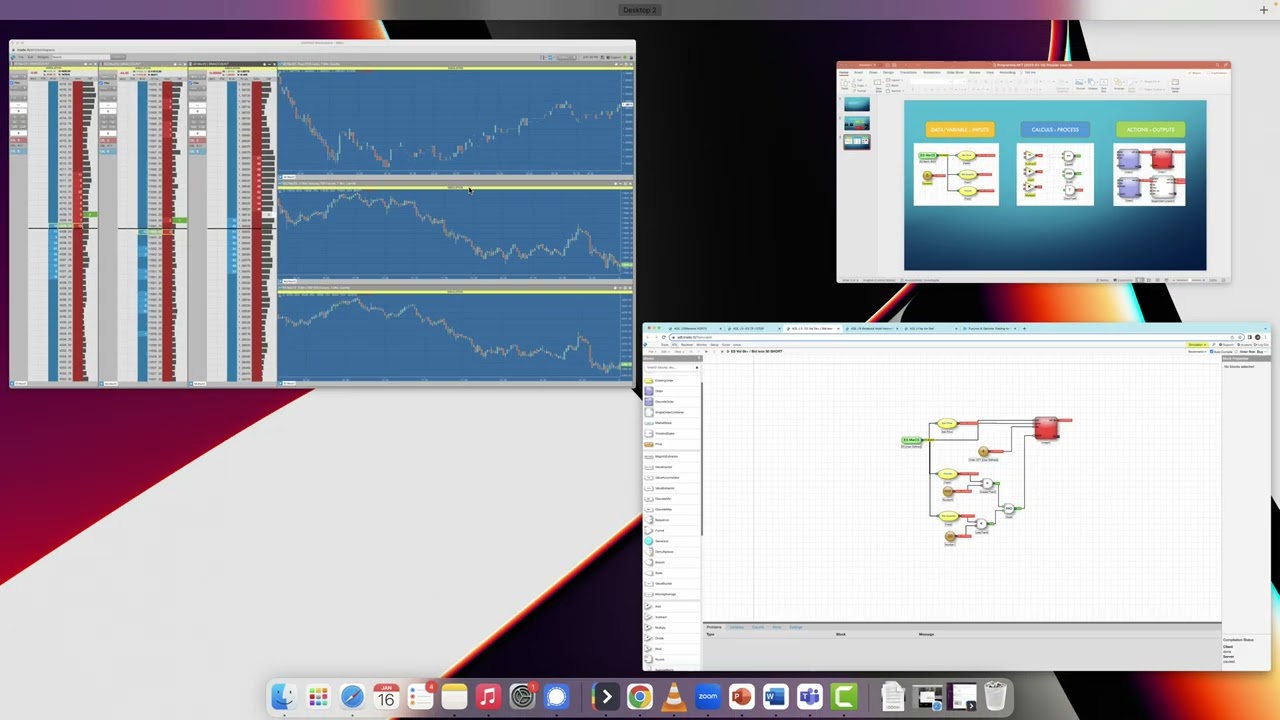Image resolution: width=1280 pixels, height=720 pixels.
Task: Open Signal messenger in the Dock
Action: tap(556, 696)
